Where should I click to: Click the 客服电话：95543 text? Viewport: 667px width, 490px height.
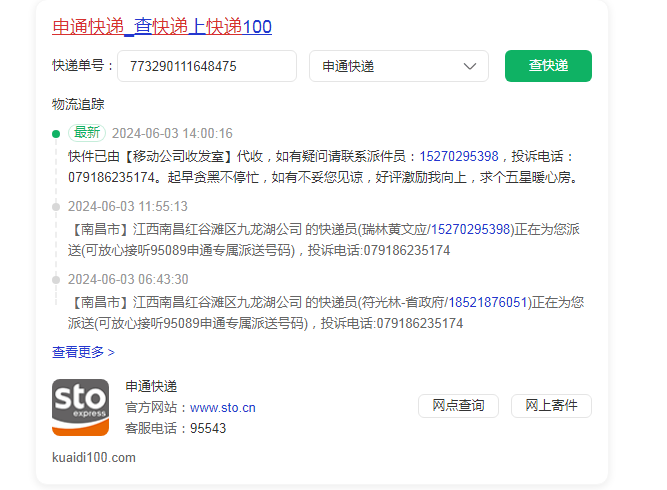(x=175, y=428)
